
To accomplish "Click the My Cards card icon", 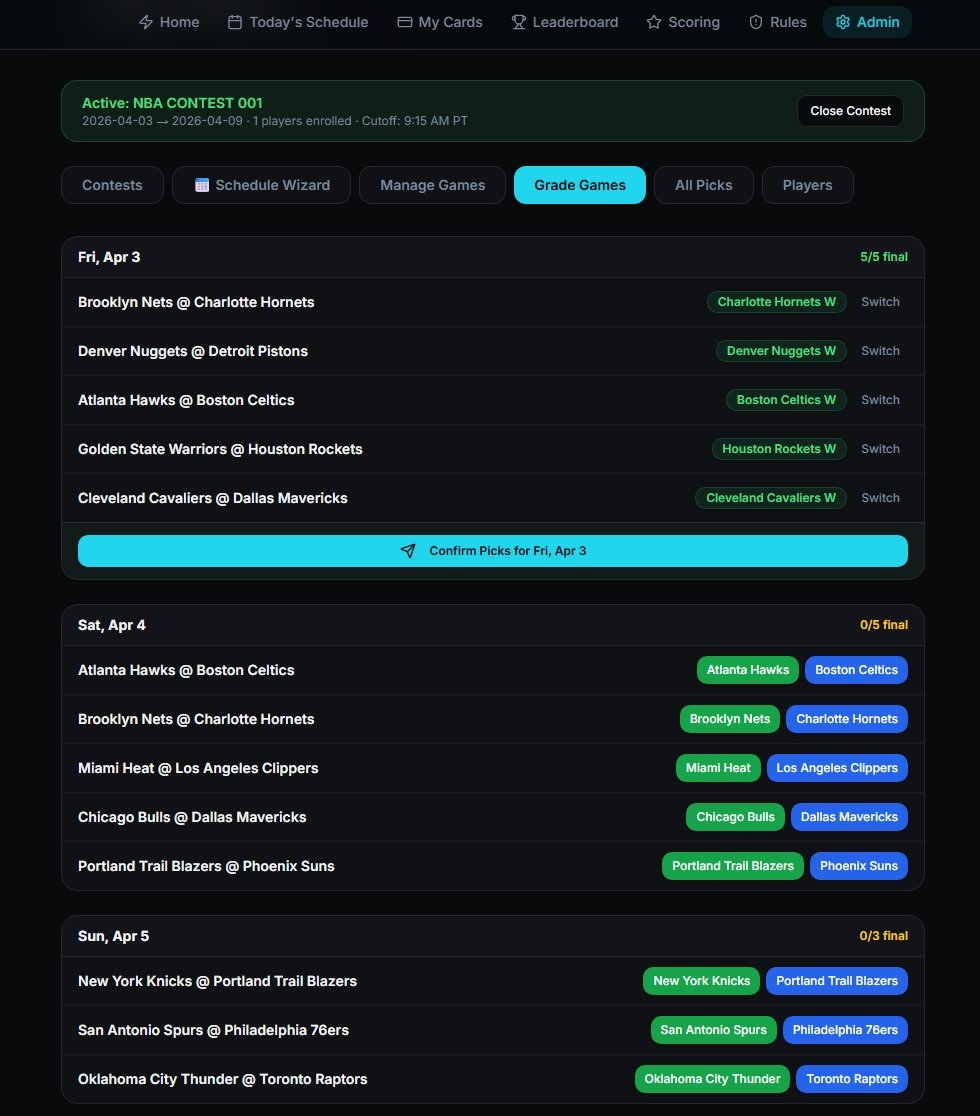I will pyautogui.click(x=405, y=22).
